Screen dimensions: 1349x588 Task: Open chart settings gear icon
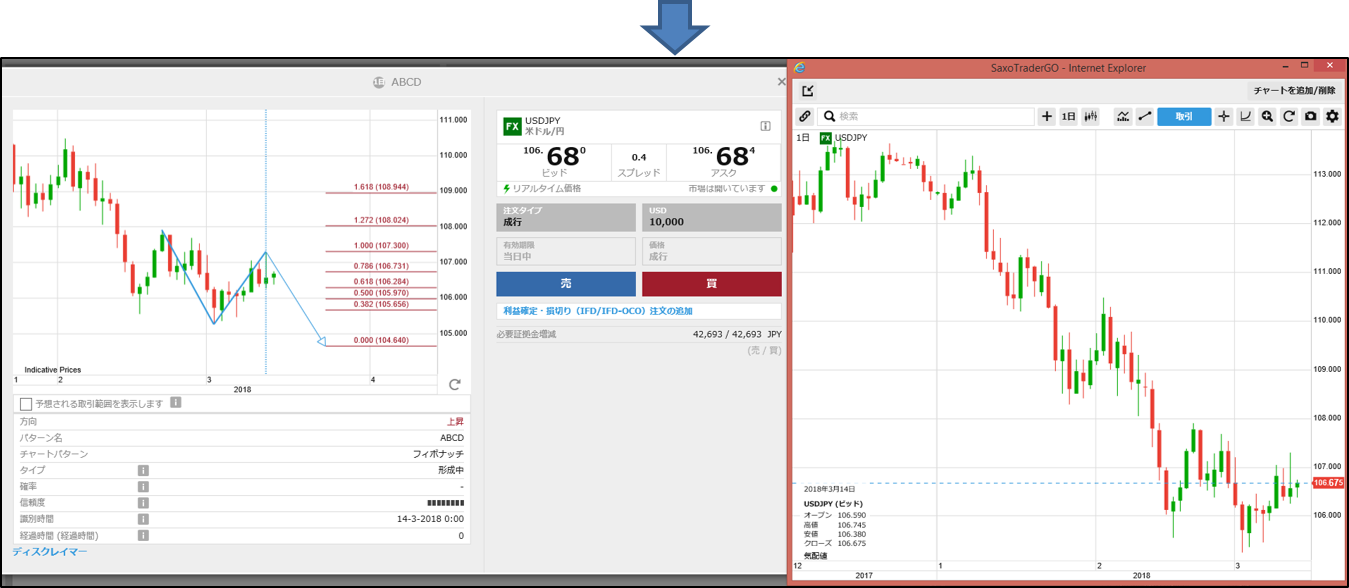point(1332,116)
